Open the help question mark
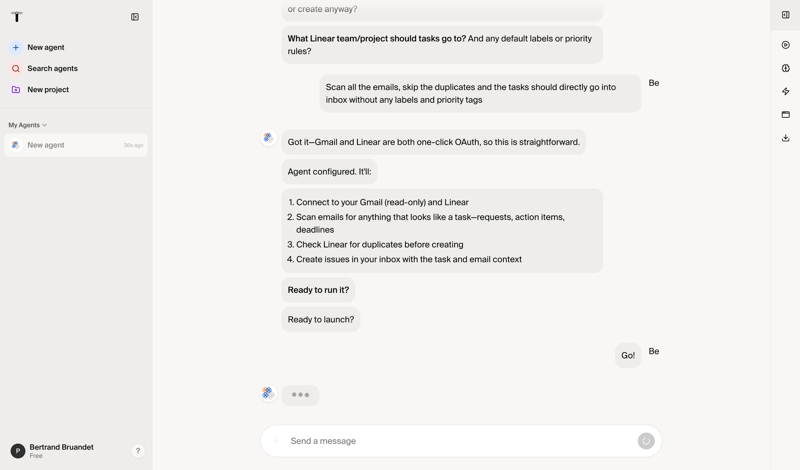800x470 pixels. click(x=138, y=451)
